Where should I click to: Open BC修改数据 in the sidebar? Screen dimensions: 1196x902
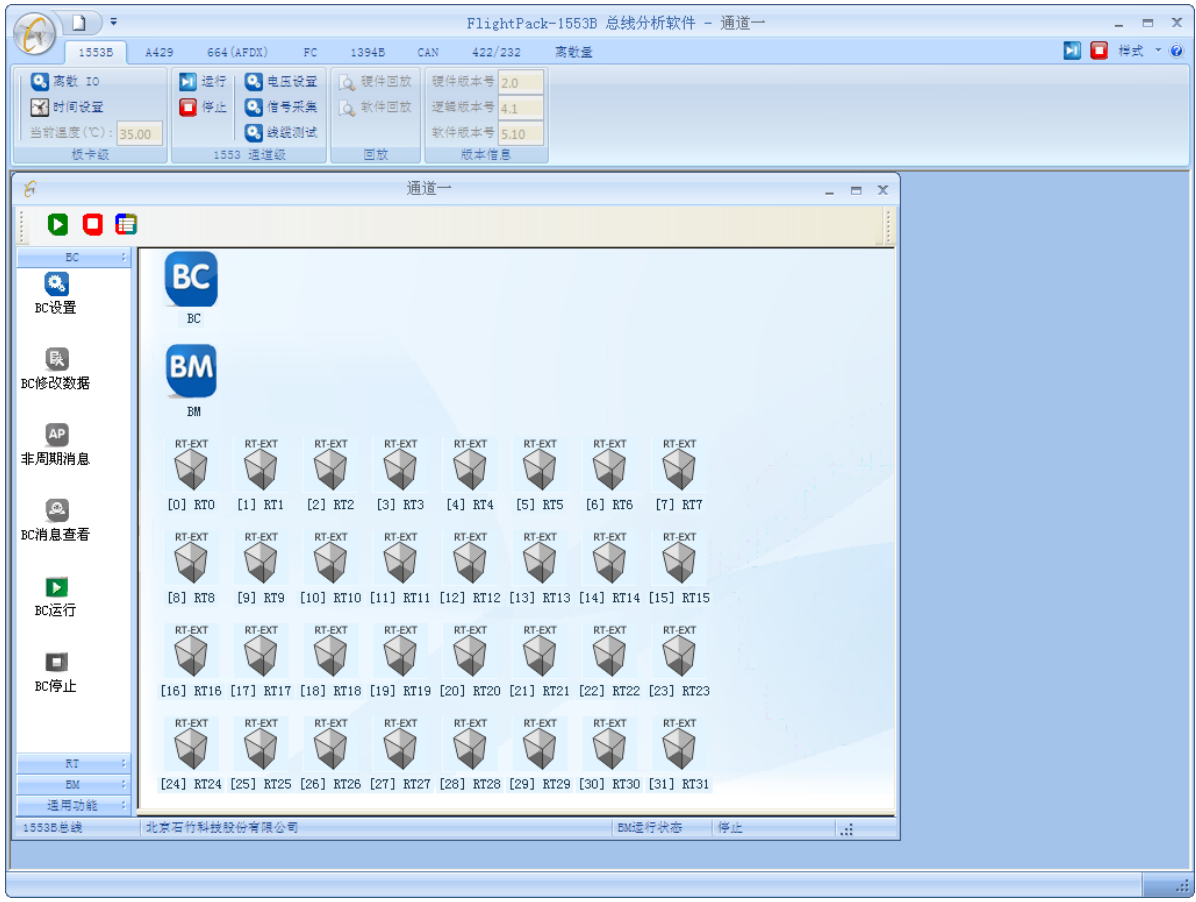point(57,359)
